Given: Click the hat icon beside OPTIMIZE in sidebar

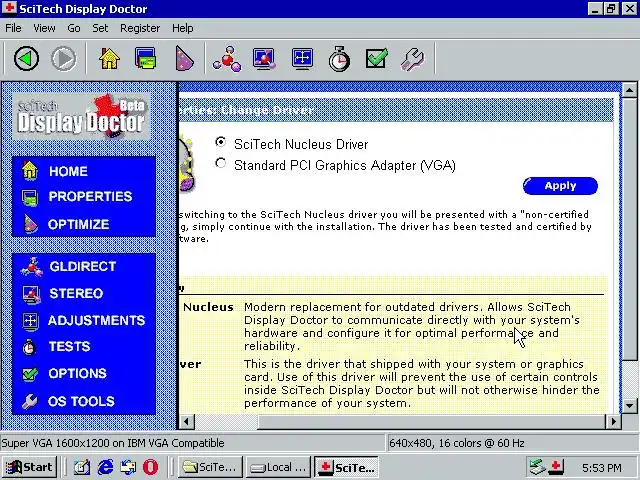Looking at the screenshot, I should (30, 224).
